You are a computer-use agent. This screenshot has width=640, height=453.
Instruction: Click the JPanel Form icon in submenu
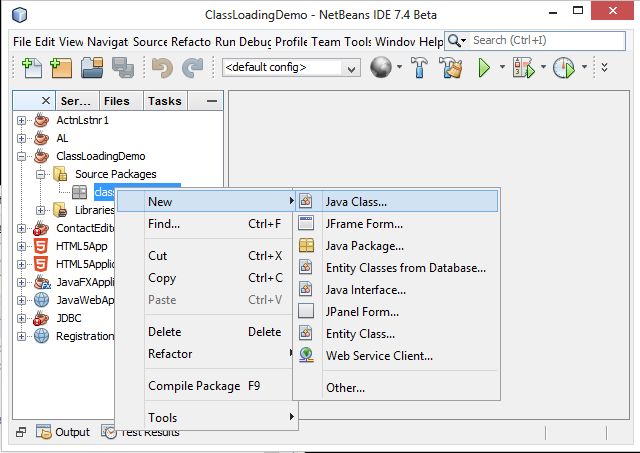(x=306, y=311)
